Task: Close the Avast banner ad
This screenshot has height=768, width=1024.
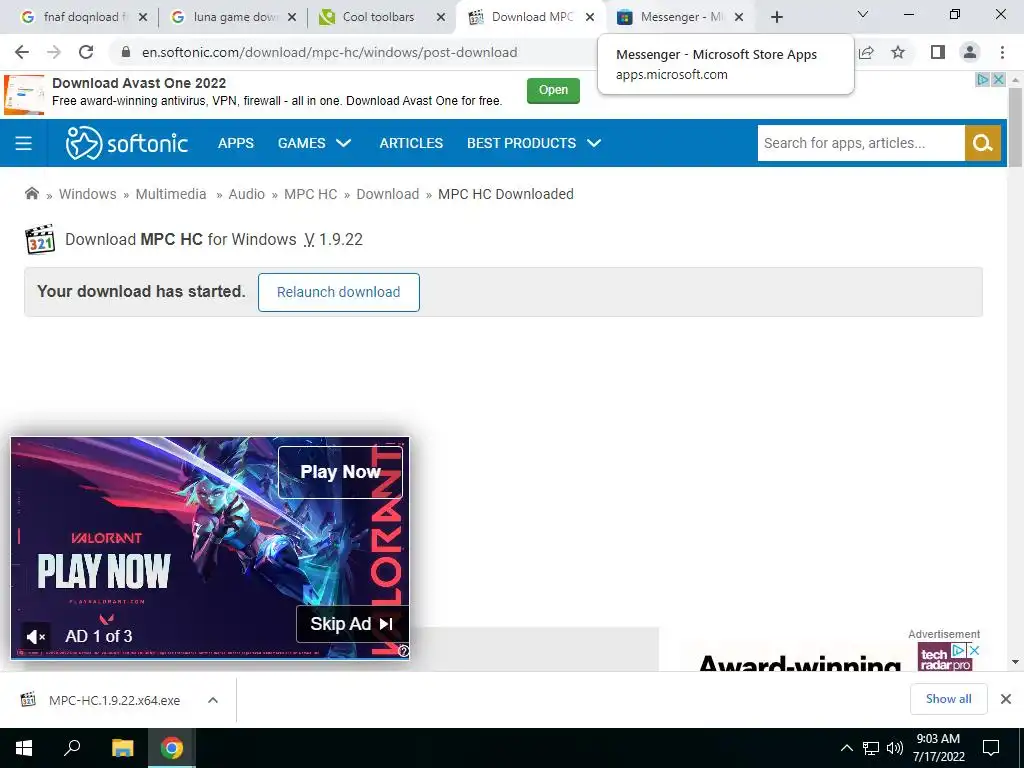Action: tap(999, 80)
